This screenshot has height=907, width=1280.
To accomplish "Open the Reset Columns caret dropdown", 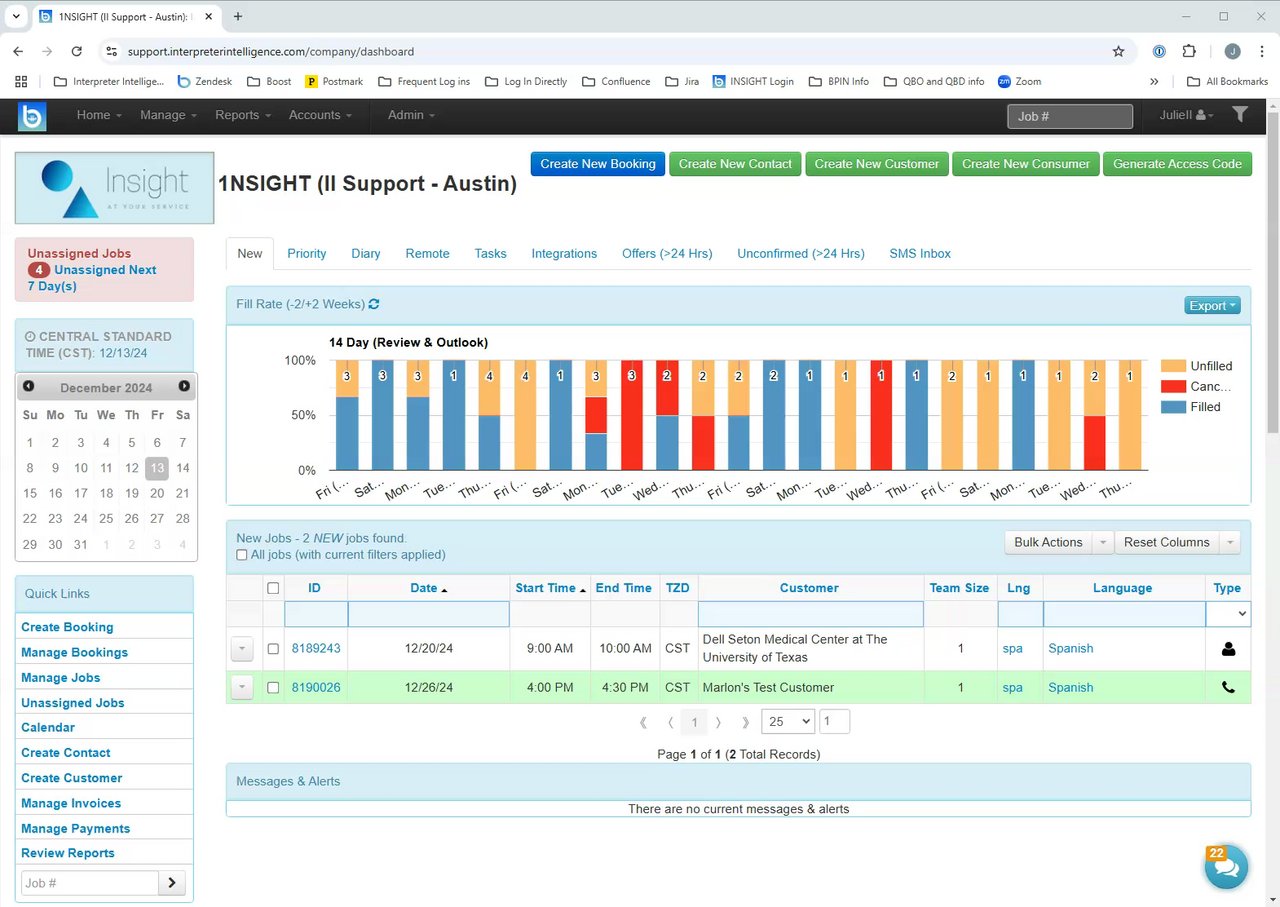I will (x=1230, y=542).
